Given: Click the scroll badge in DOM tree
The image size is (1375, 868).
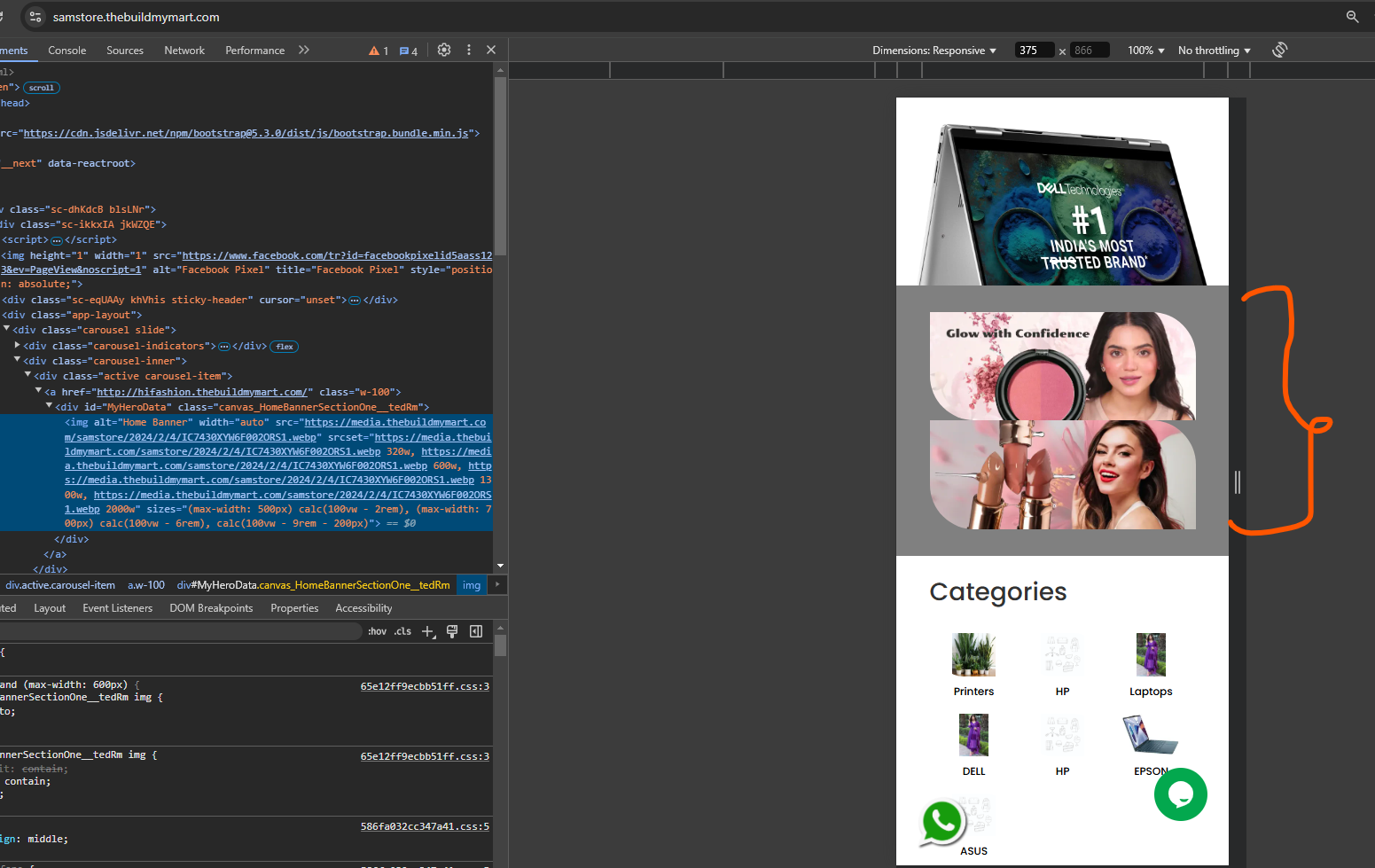Looking at the screenshot, I should pos(42,88).
